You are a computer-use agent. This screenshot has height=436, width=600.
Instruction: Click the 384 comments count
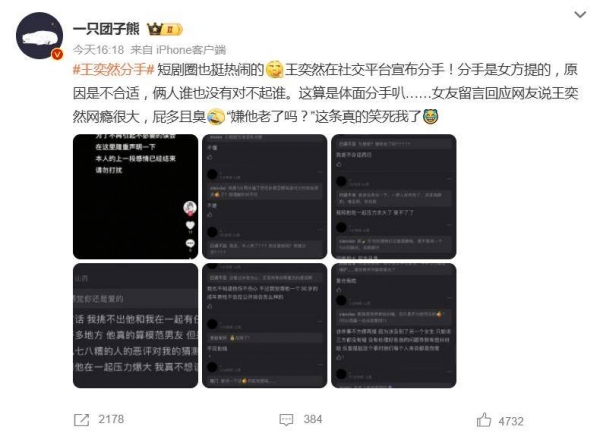click(x=313, y=419)
